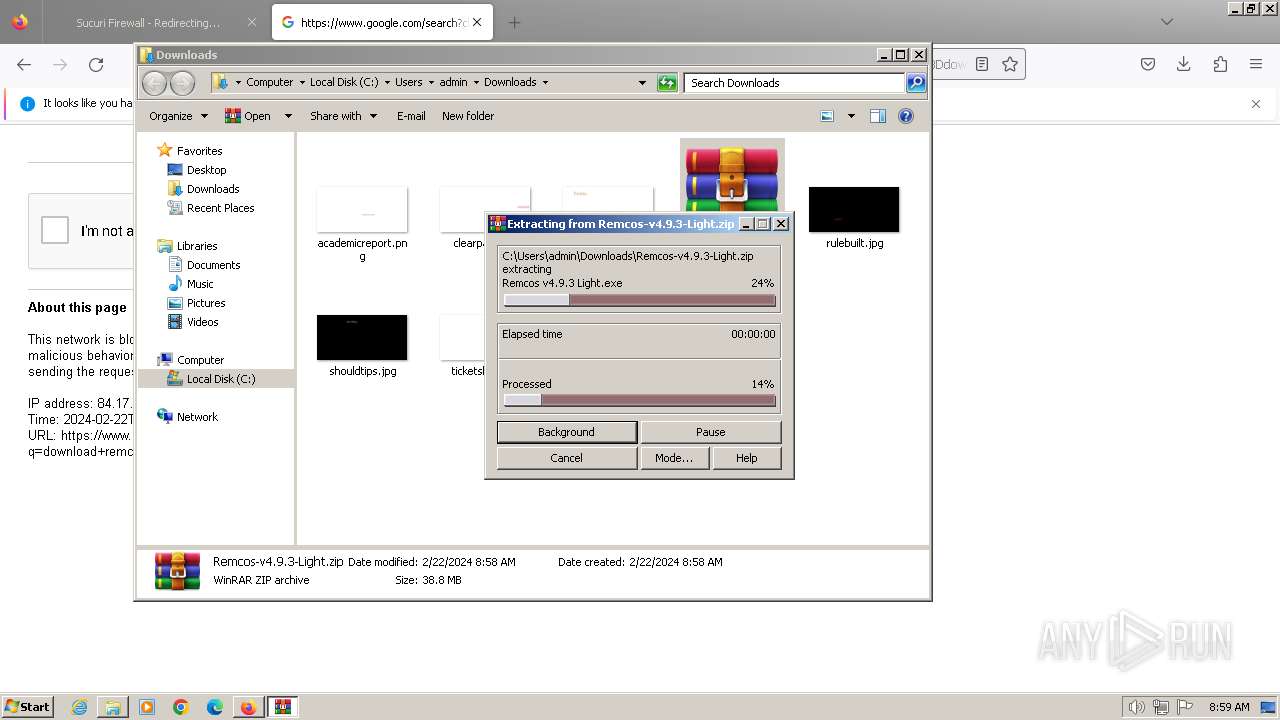
Task: Create a New folder
Action: tap(468, 116)
